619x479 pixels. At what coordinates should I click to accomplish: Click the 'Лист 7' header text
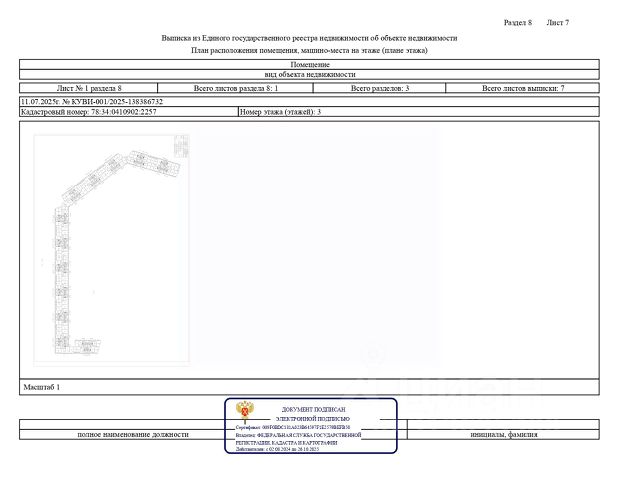[557, 23]
